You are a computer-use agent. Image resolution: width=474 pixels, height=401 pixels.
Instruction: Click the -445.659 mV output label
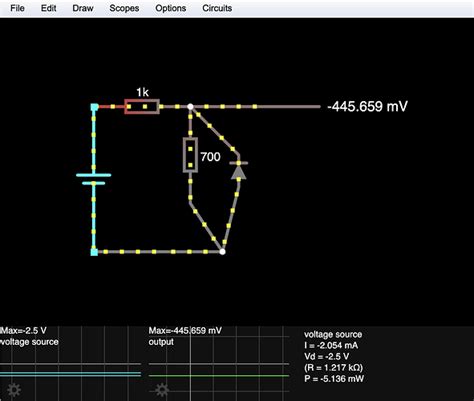point(367,106)
